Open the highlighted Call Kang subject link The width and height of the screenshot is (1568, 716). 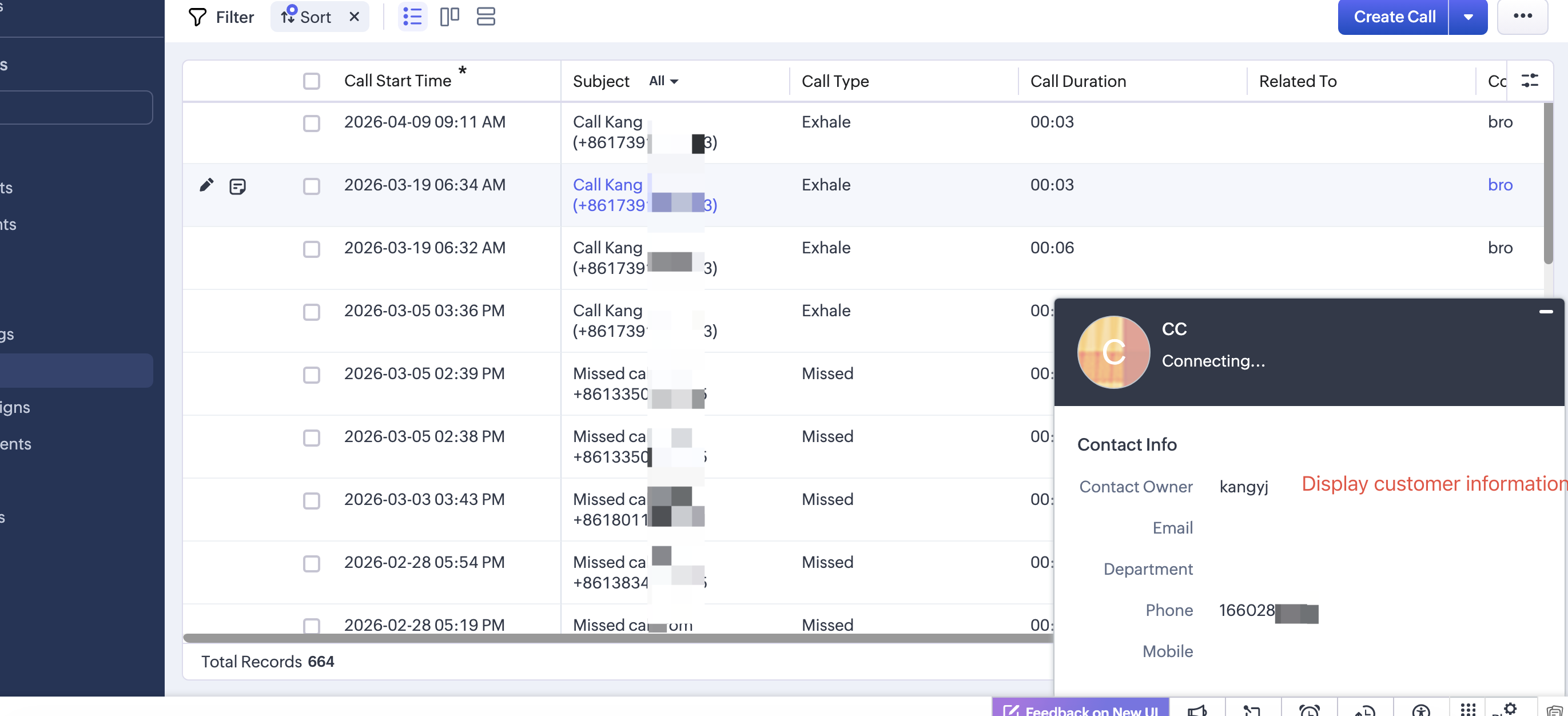coord(644,195)
